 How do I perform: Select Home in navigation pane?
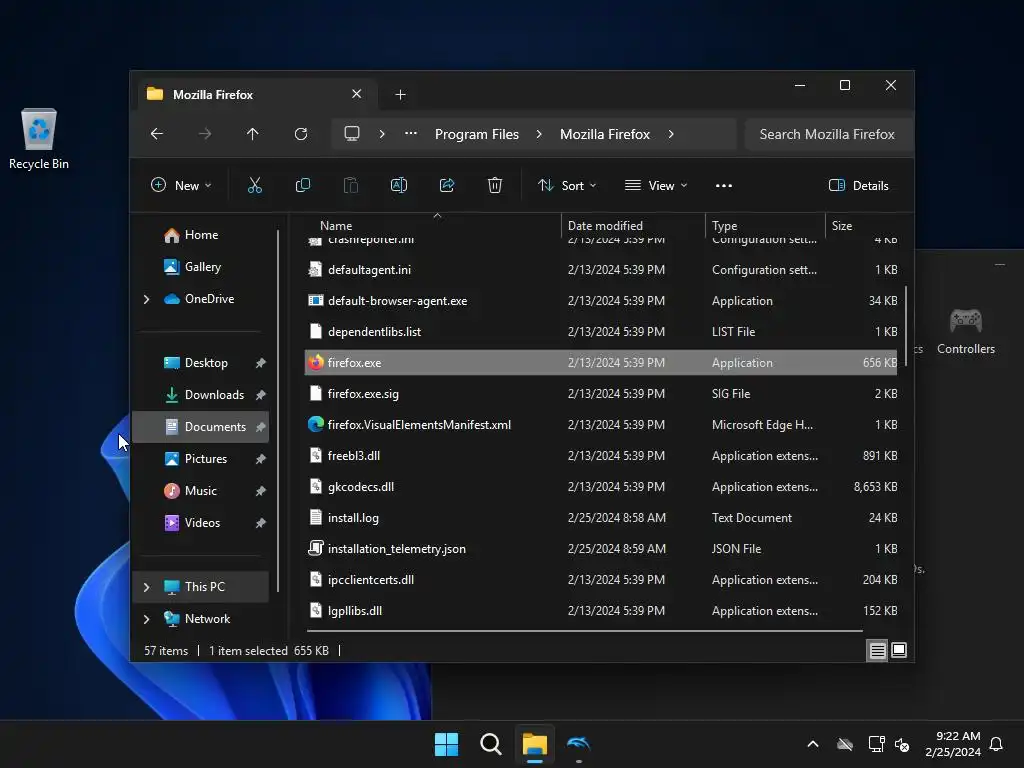click(201, 235)
